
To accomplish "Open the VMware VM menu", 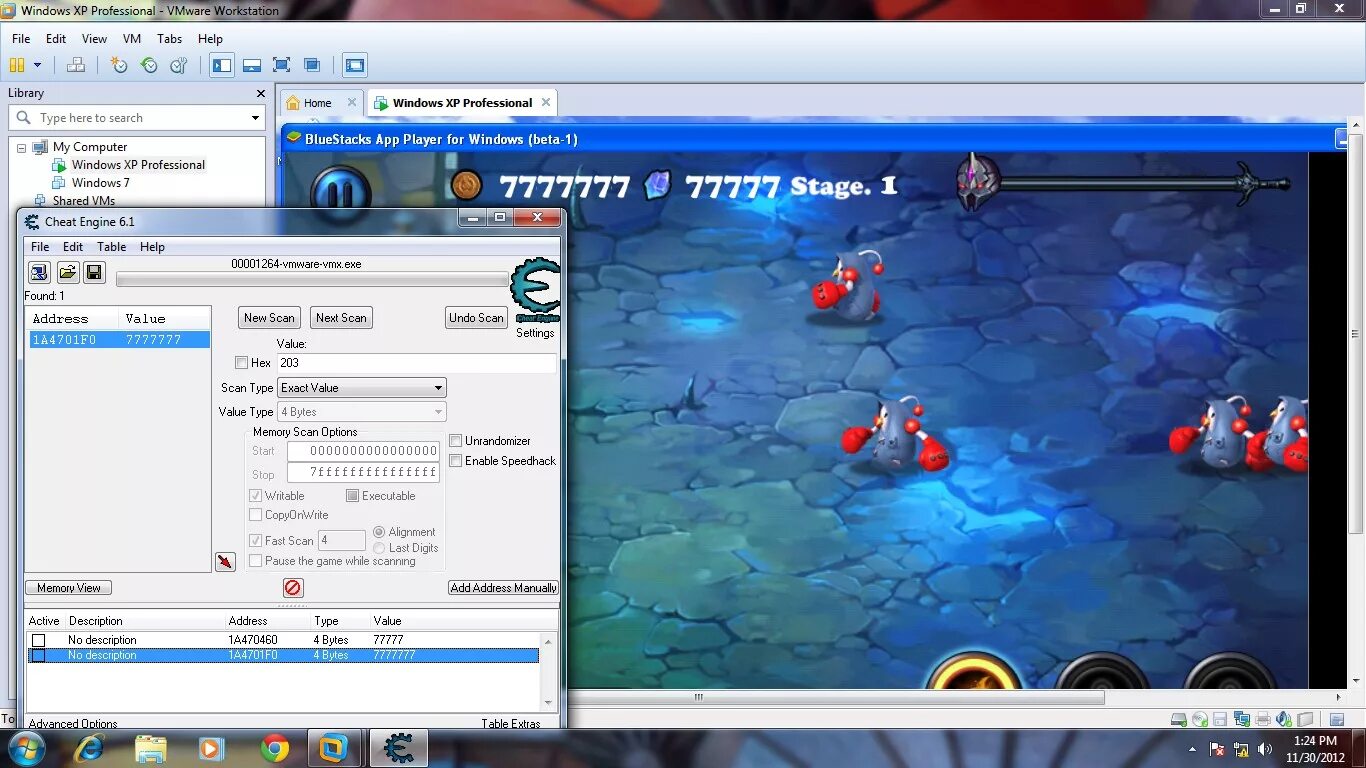I will click(x=132, y=39).
